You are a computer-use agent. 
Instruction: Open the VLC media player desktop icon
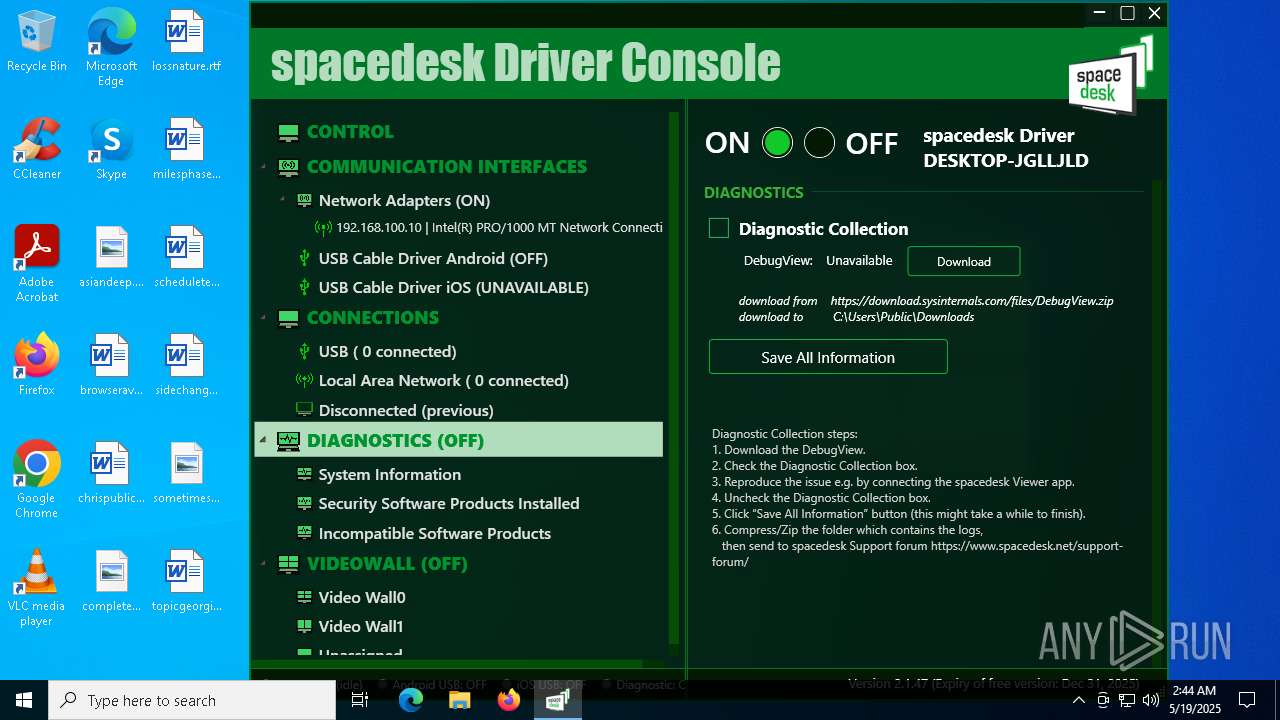(37, 588)
